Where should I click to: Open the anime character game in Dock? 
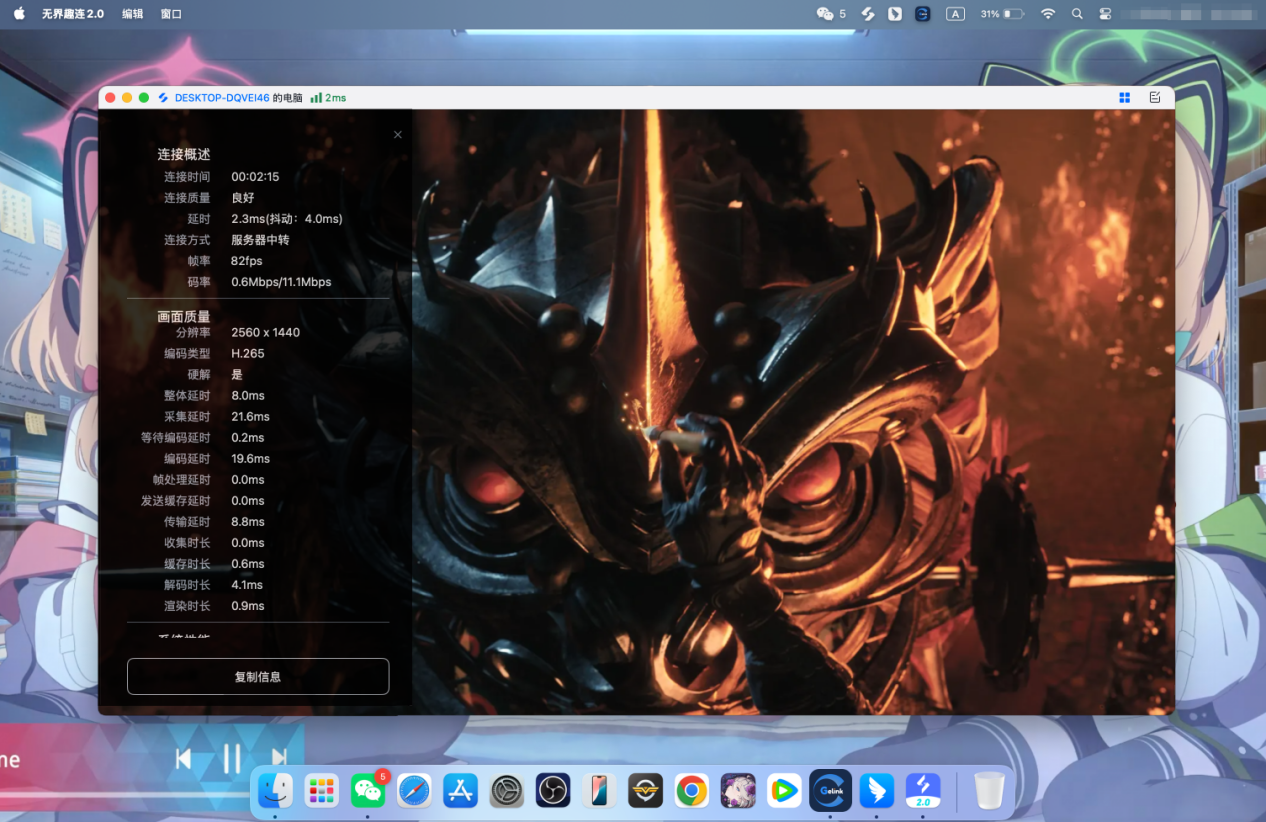[x=738, y=791]
